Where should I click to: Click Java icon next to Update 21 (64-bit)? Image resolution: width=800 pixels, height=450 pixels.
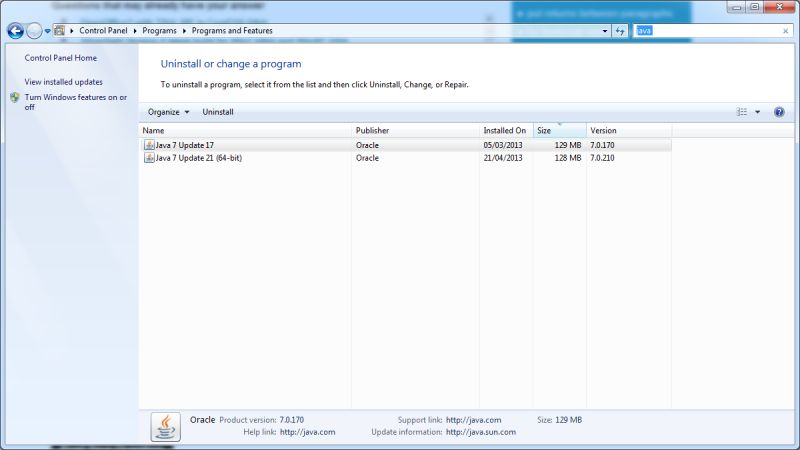149,158
